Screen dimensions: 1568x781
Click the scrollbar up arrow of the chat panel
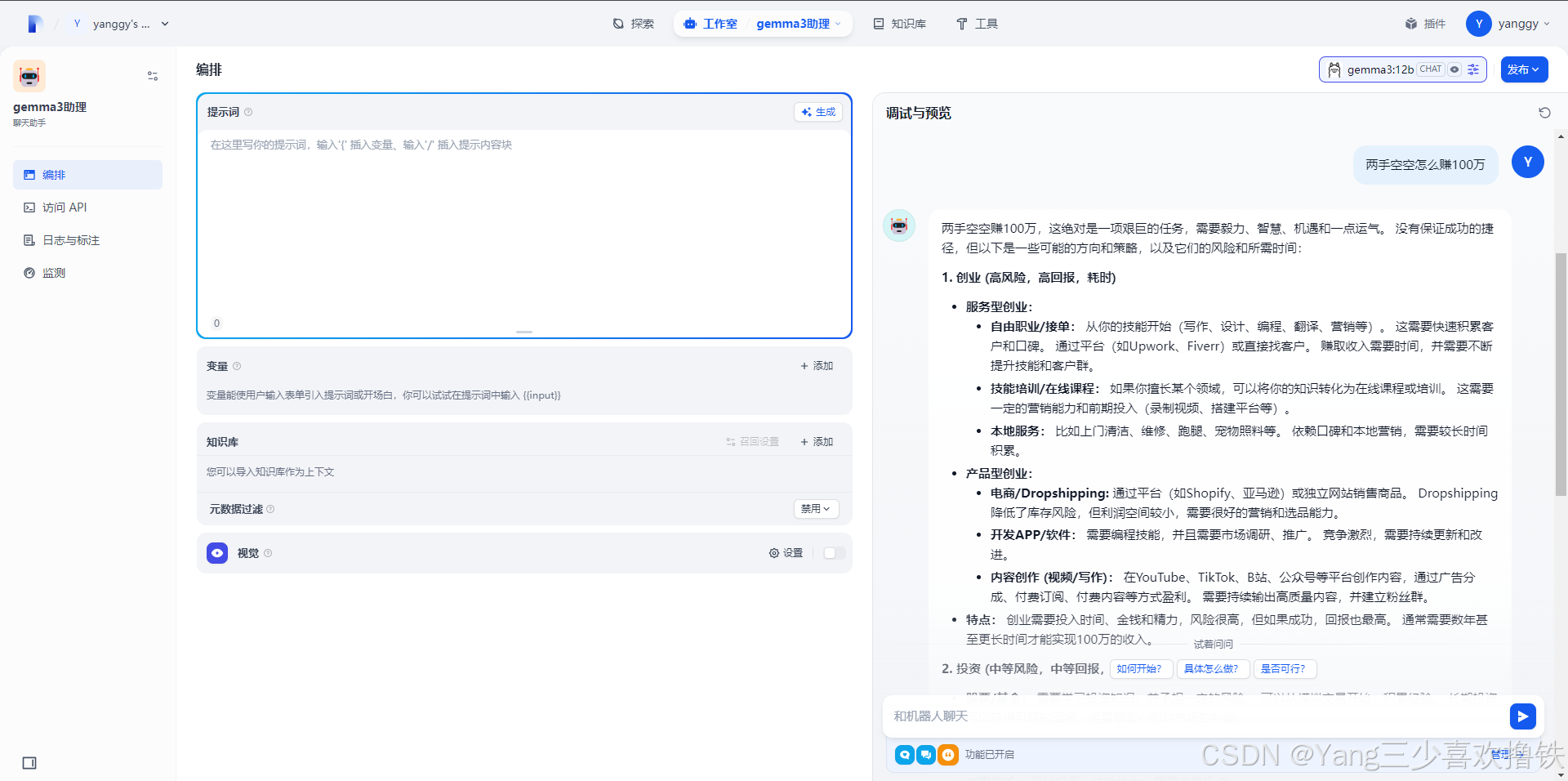click(1561, 136)
